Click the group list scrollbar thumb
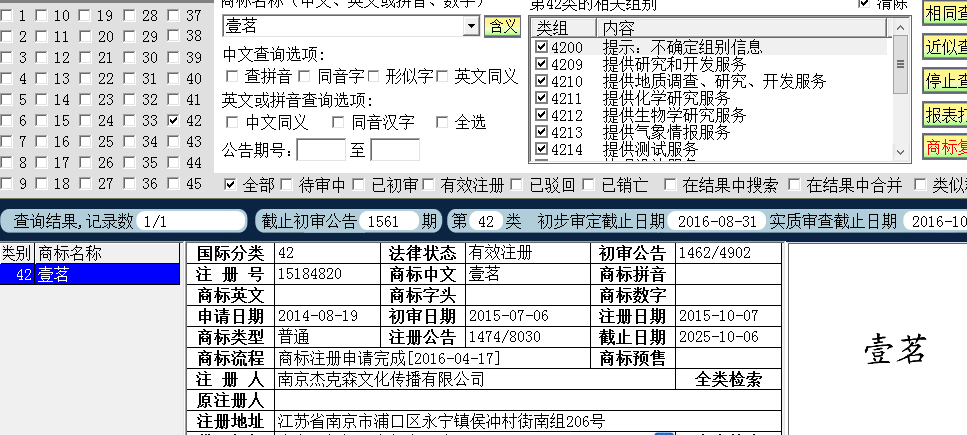Screen dimensions: 967x435 pyautogui.click(x=900, y=64)
